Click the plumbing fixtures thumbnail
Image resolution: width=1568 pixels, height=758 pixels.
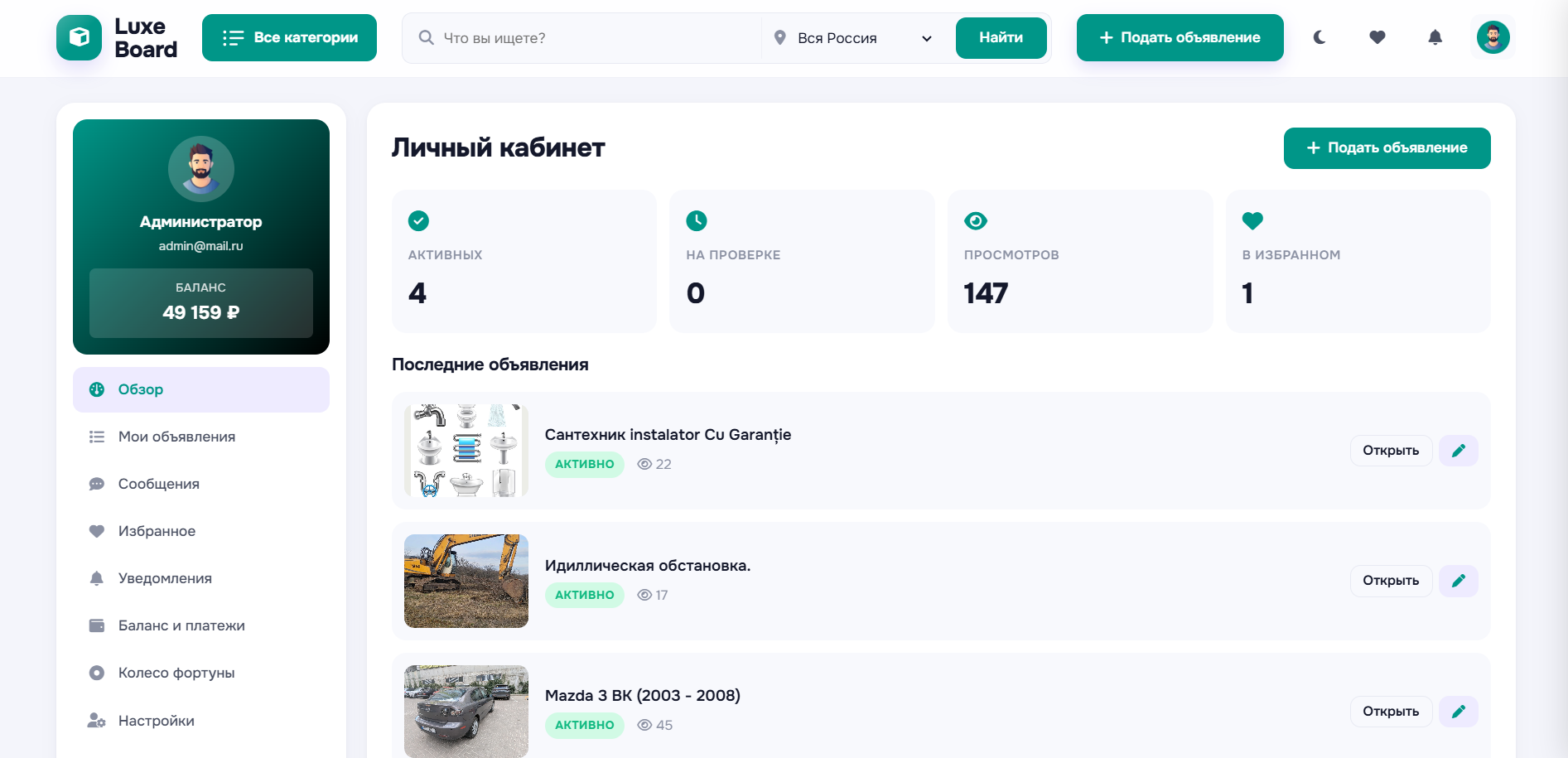466,451
